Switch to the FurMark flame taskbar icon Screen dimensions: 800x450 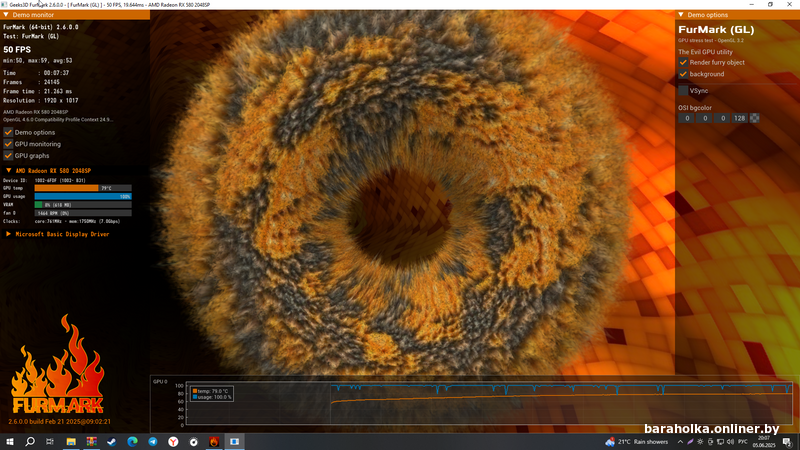point(214,441)
